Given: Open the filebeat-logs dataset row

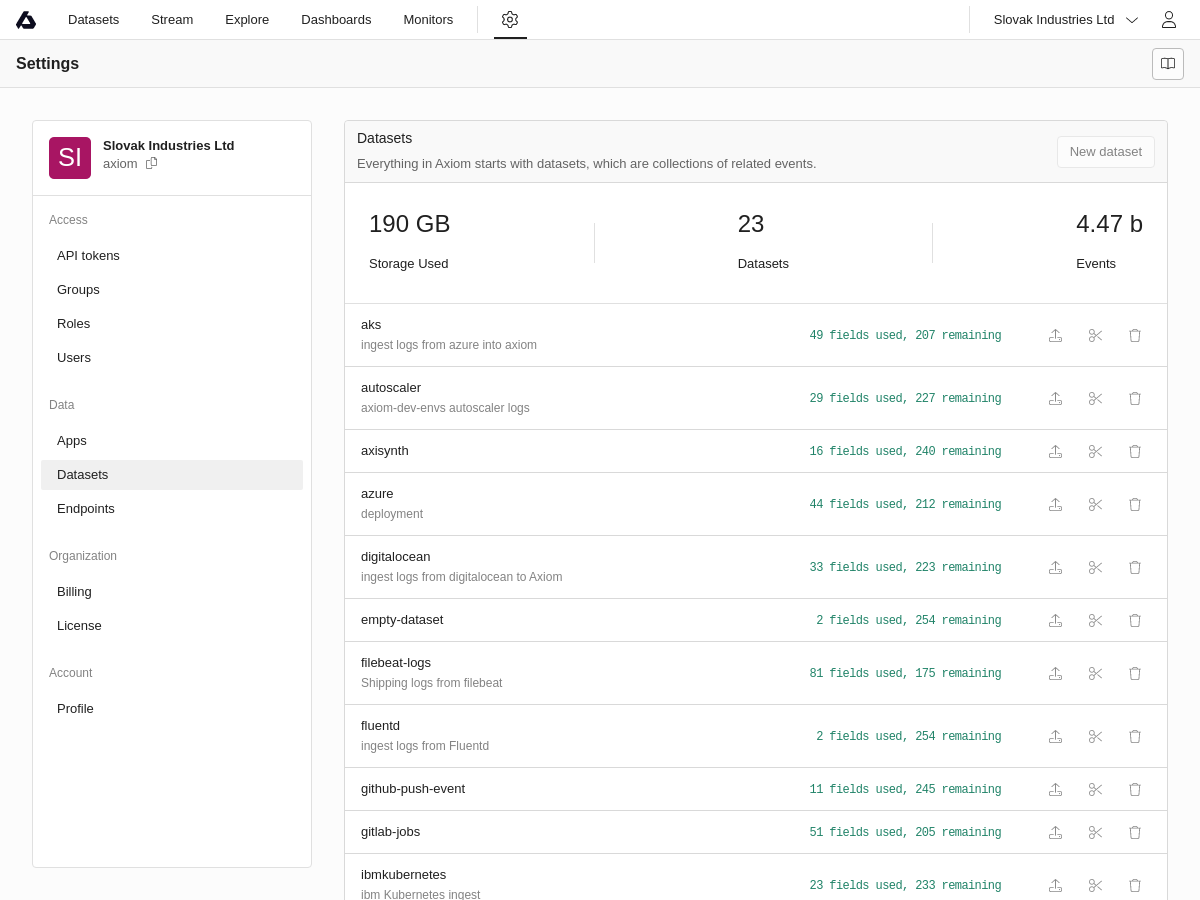Looking at the screenshot, I should point(396,663).
